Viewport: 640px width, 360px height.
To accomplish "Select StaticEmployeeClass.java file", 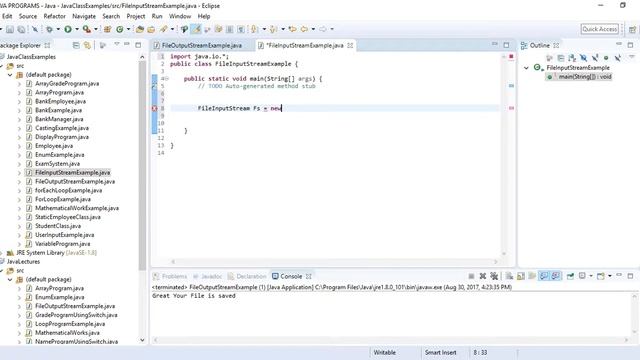I will tap(67, 217).
